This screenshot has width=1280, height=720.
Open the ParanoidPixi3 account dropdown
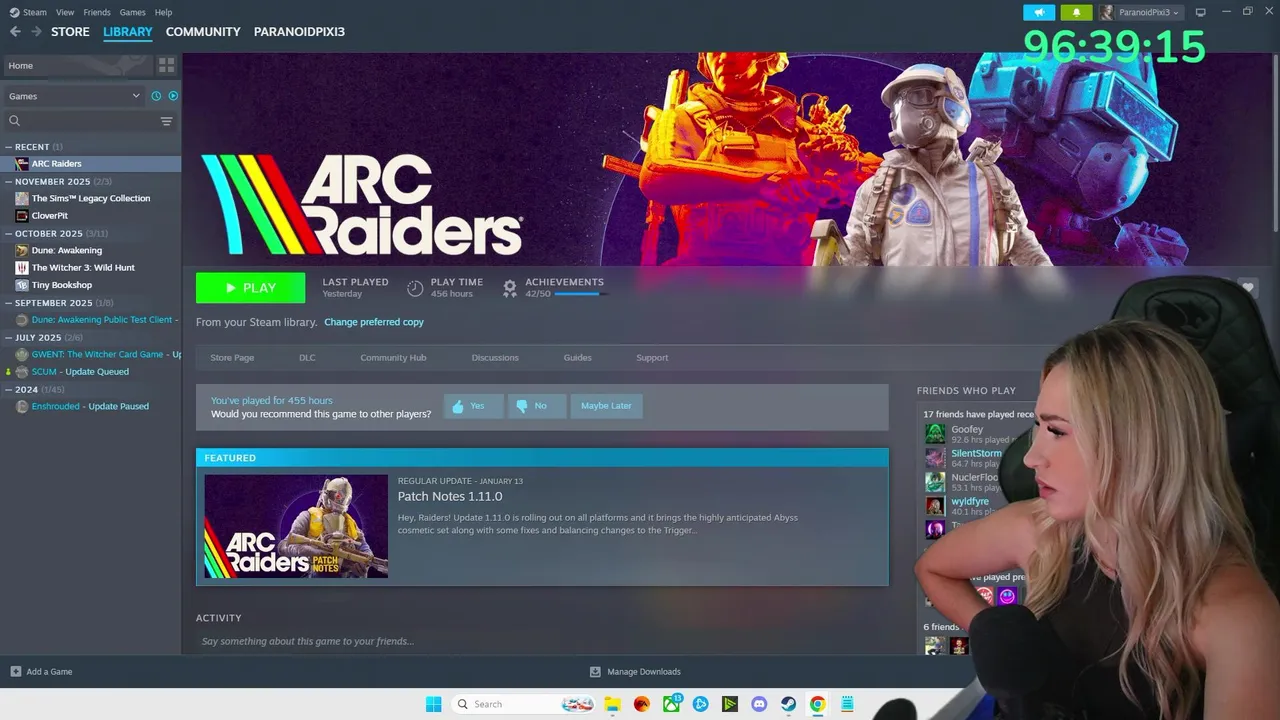pos(1140,12)
